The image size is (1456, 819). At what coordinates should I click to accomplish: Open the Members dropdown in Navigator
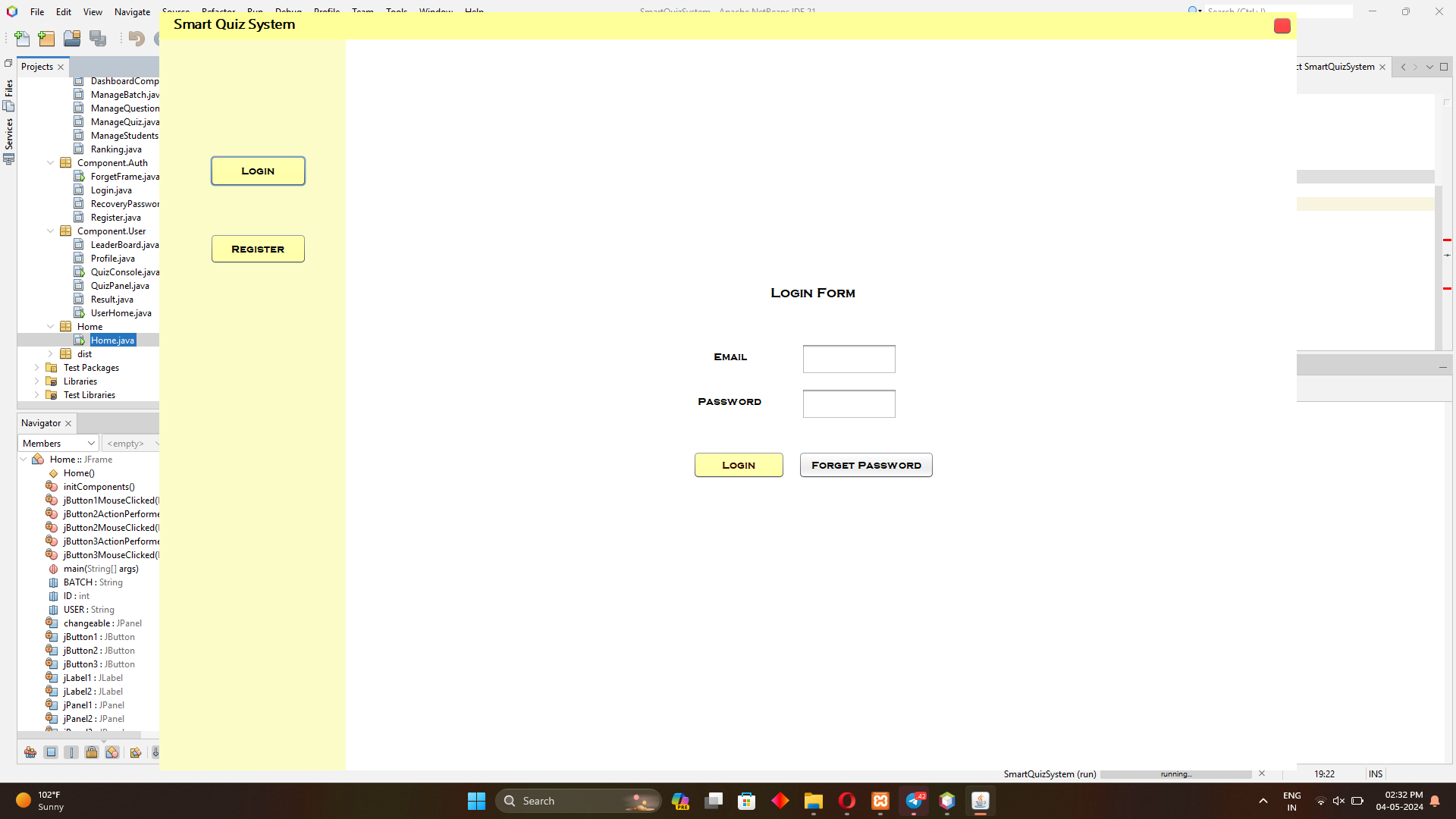(58, 444)
